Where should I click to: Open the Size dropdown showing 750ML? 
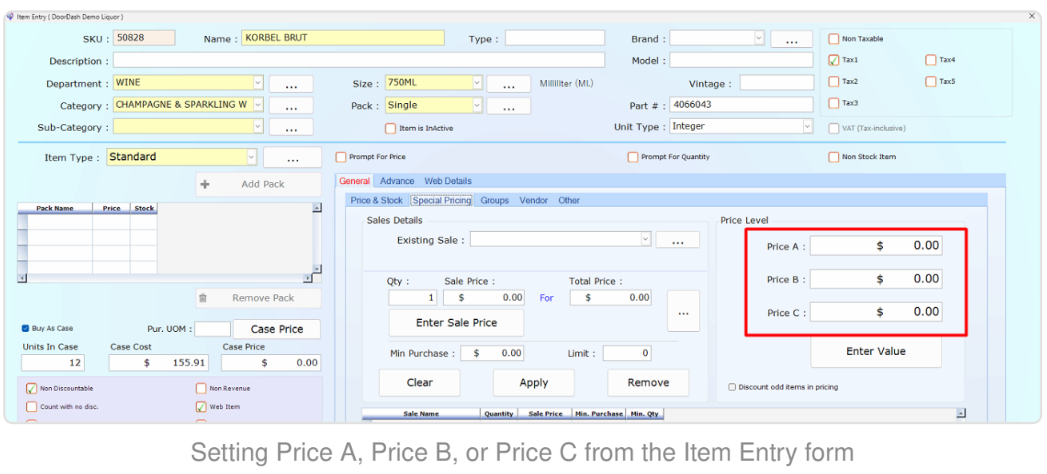coord(477,83)
